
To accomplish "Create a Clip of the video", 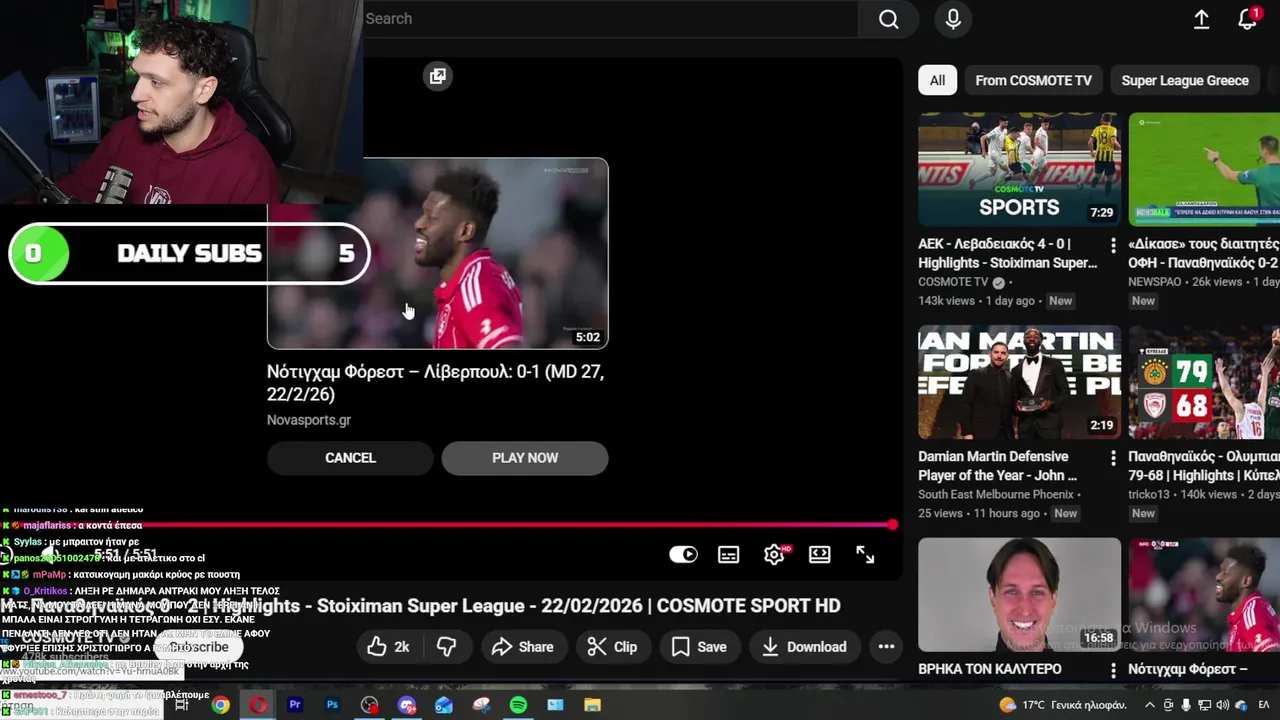I will click(x=612, y=647).
